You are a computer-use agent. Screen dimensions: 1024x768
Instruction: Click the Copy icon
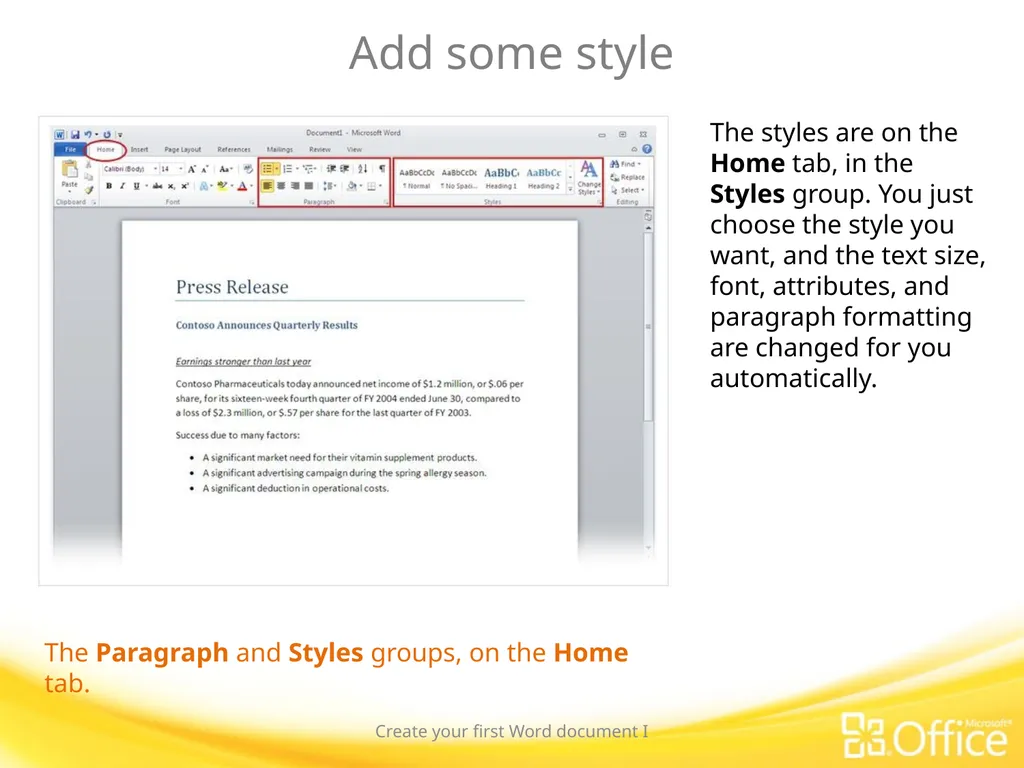pyautogui.click(x=89, y=176)
